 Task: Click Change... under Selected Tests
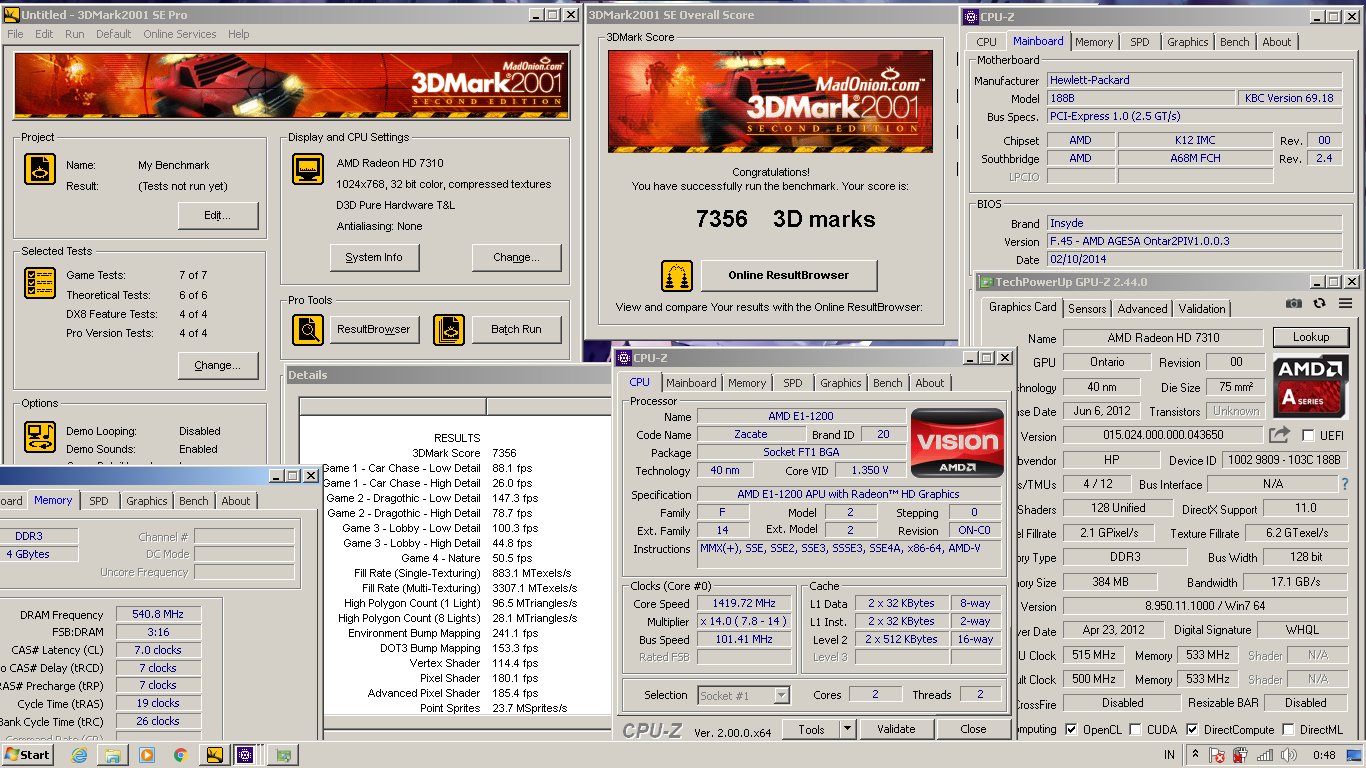[218, 365]
